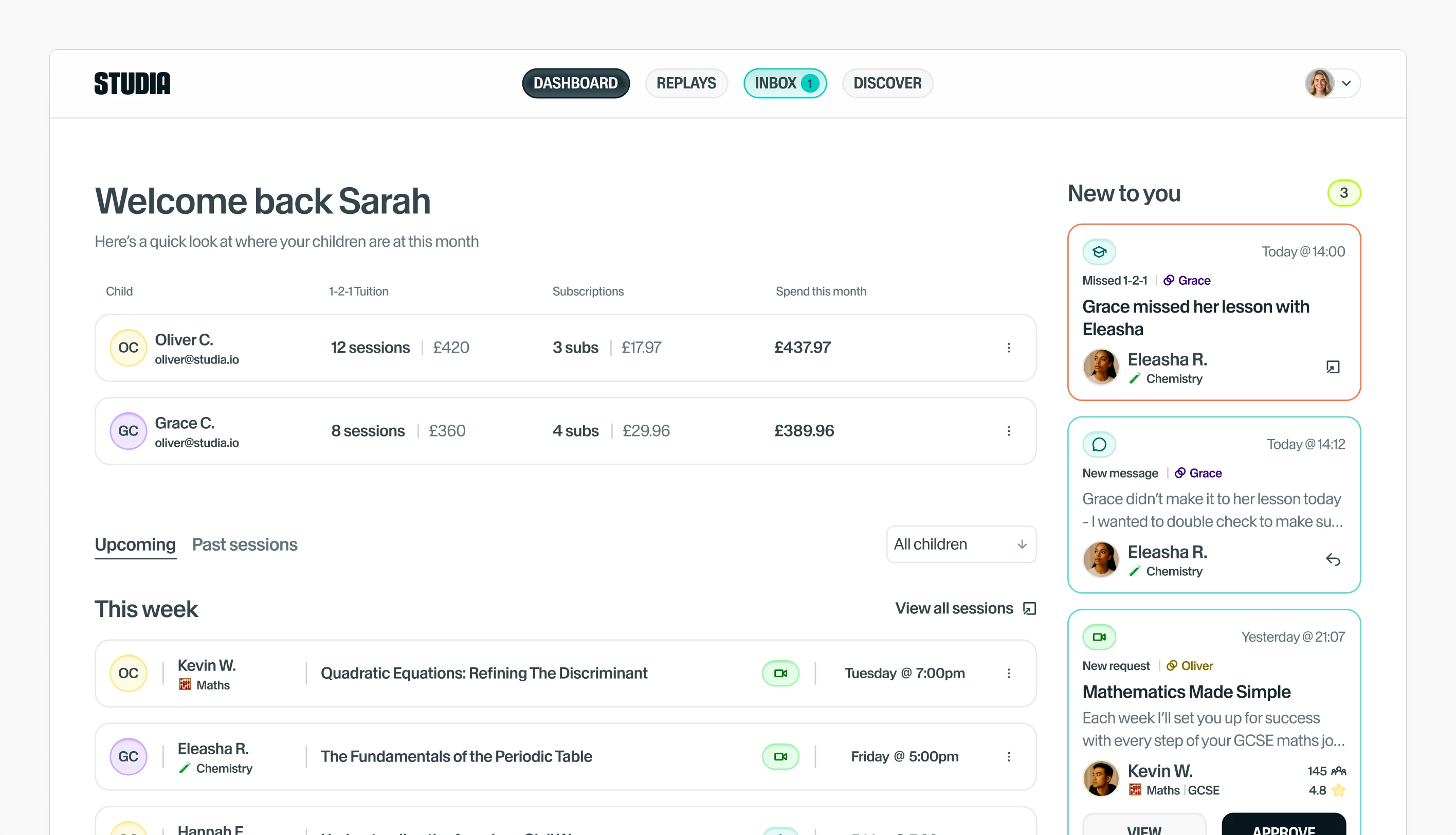Click the graduation cap icon on Missed 1-2-1 card

(x=1099, y=252)
